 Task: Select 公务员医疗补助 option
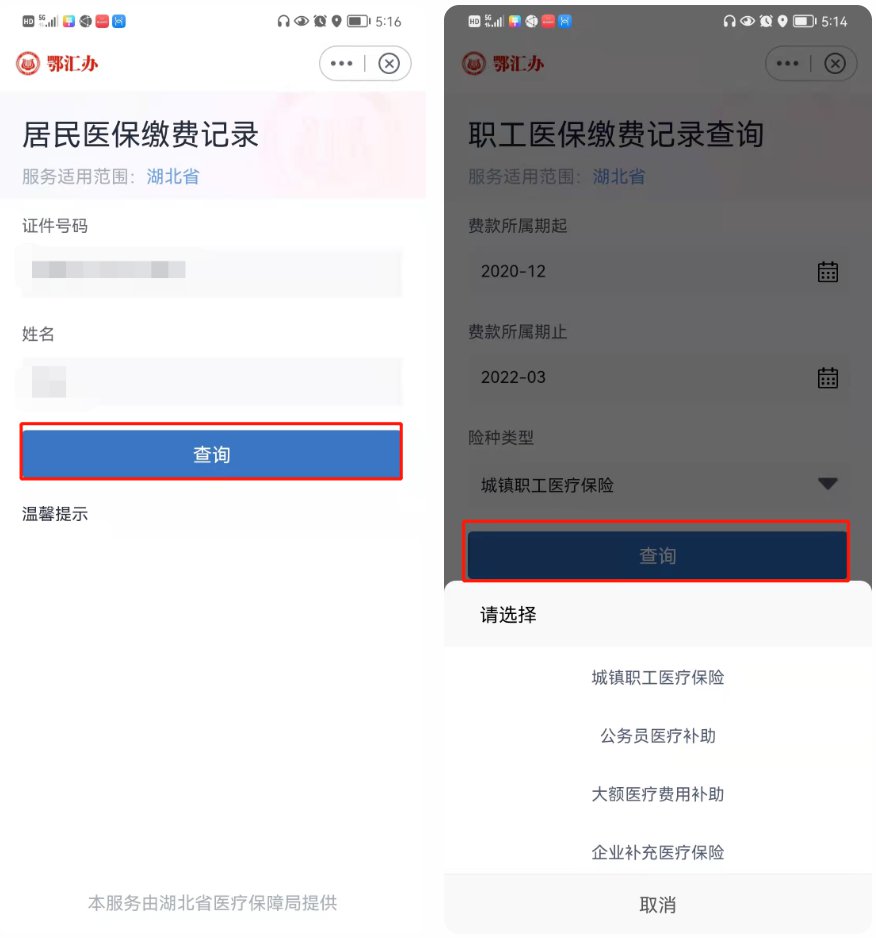(x=658, y=736)
